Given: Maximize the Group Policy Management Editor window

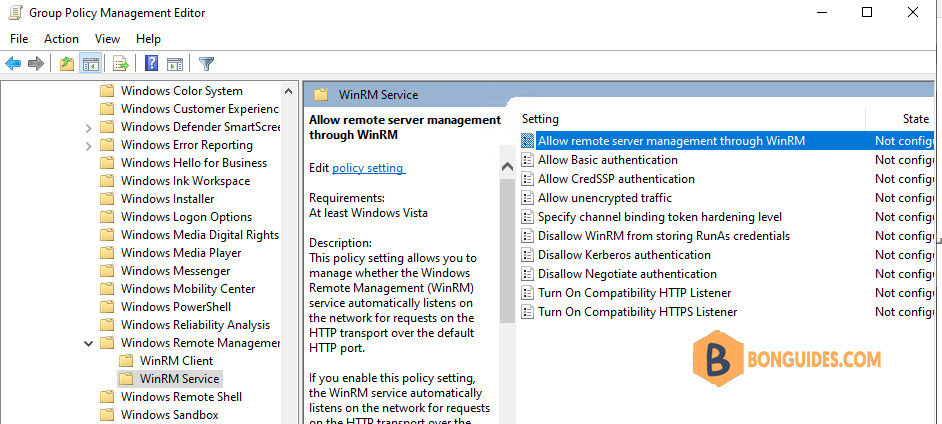Looking at the screenshot, I should 867,12.
